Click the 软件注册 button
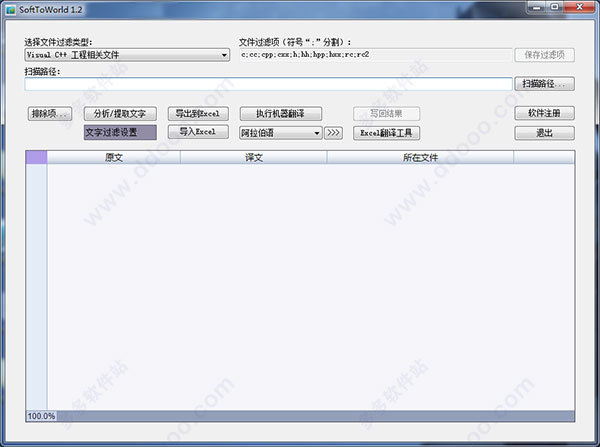Screen dimensions: 600x447 [544, 113]
